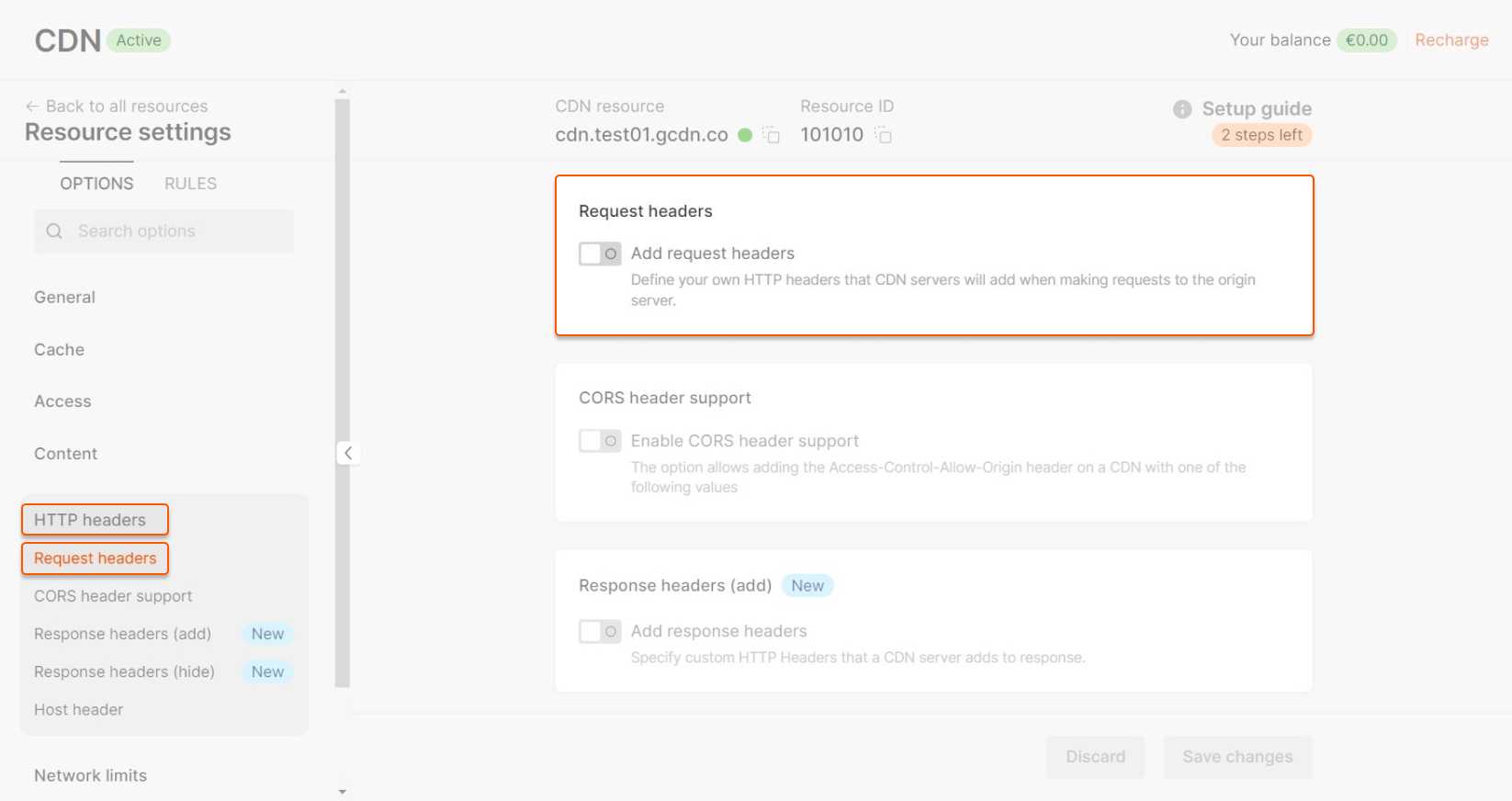Collapse the sidebar with chevron handle
Screen dimensions: 1512x801
point(348,453)
